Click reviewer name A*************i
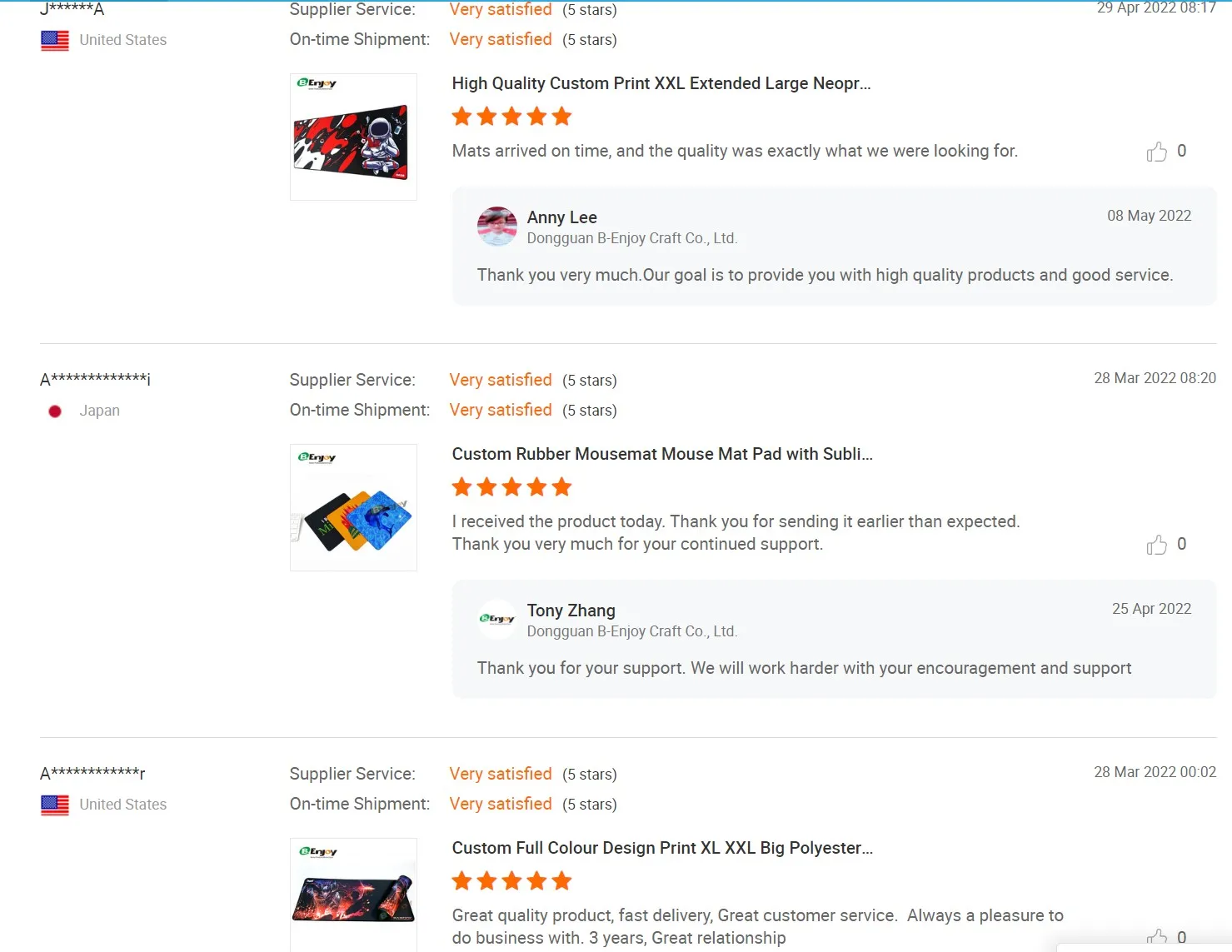Screen dimensions: 1232x952 tap(95, 380)
